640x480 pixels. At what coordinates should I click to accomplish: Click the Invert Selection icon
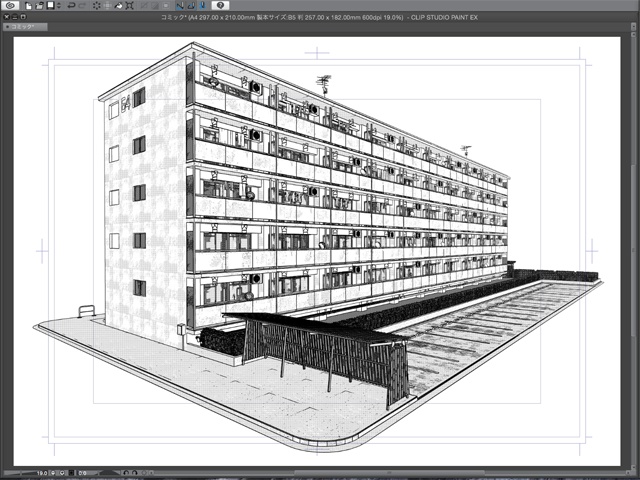pos(155,6)
